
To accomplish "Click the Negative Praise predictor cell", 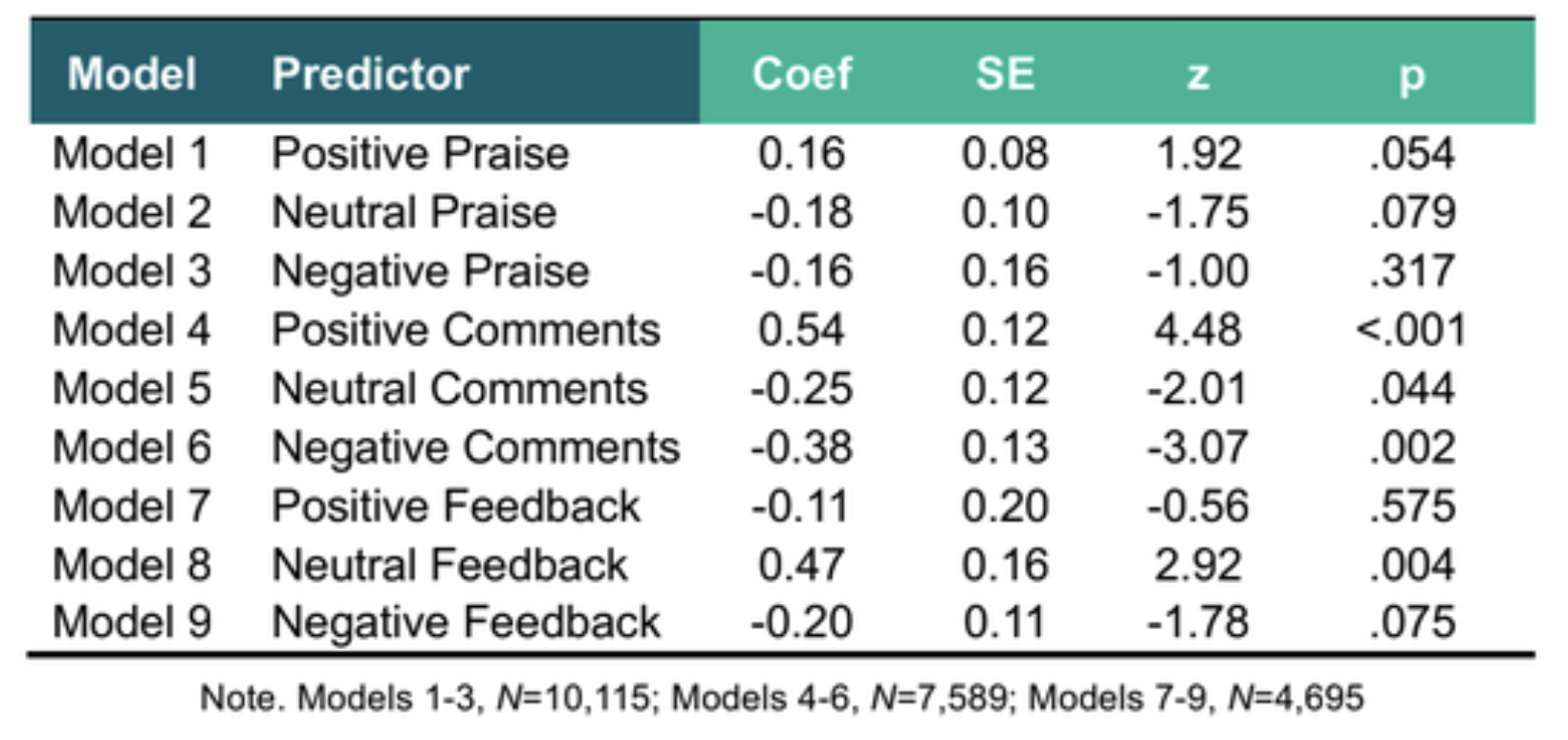I will pyautogui.click(x=430, y=272).
